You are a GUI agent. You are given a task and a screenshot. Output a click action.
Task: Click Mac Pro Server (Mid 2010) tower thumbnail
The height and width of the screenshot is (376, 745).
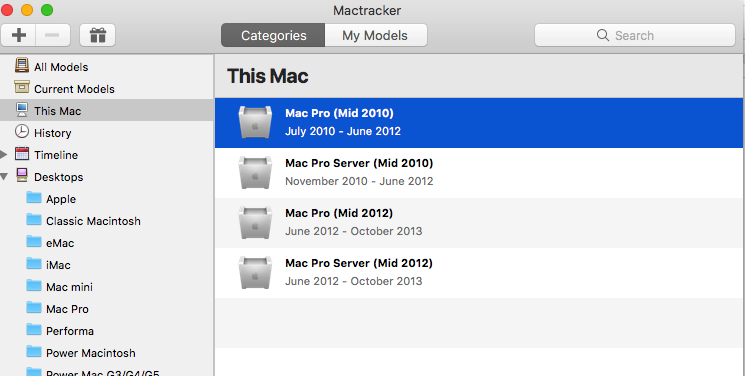pyautogui.click(x=255, y=173)
